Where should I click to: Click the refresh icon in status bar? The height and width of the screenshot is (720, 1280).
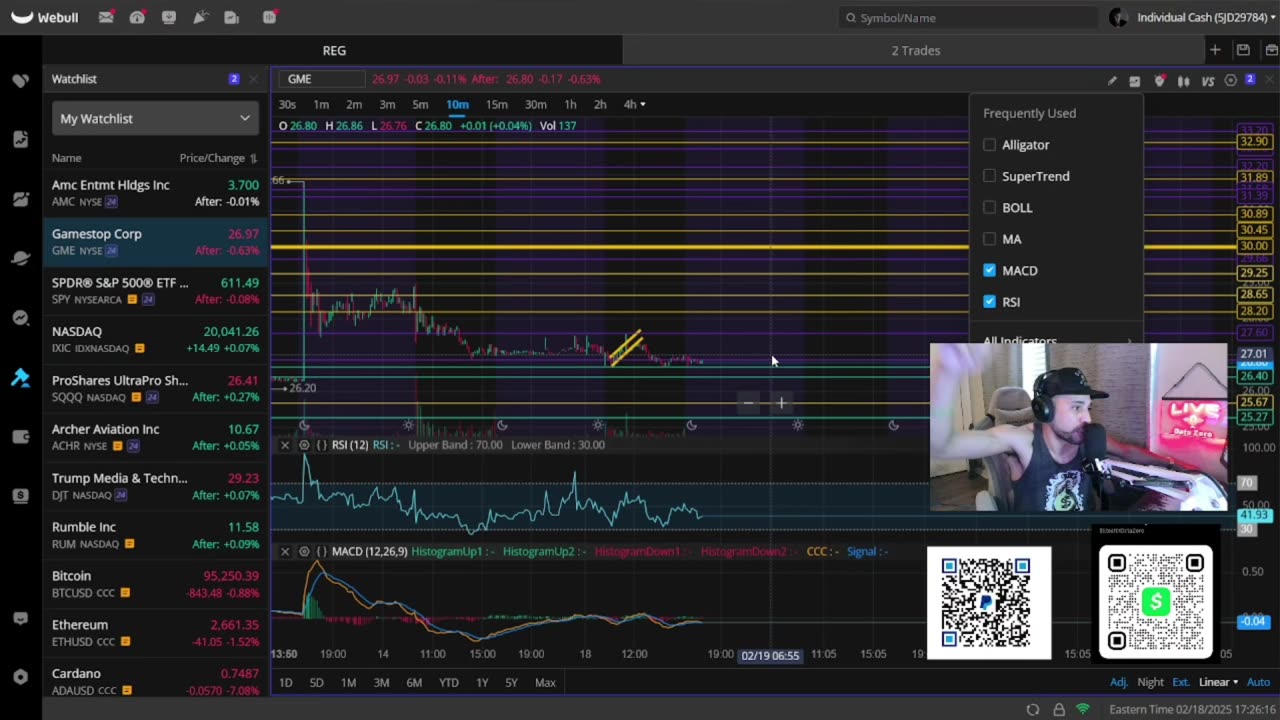point(1033,709)
